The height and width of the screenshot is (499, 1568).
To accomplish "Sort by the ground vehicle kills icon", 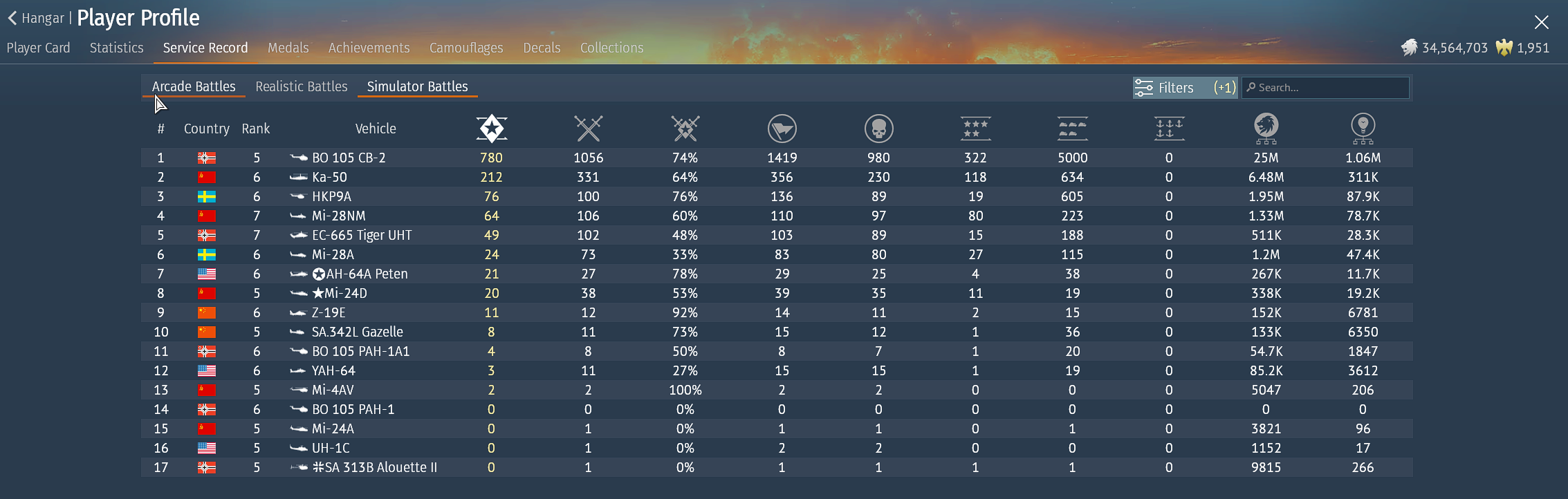I will click(x=1072, y=129).
